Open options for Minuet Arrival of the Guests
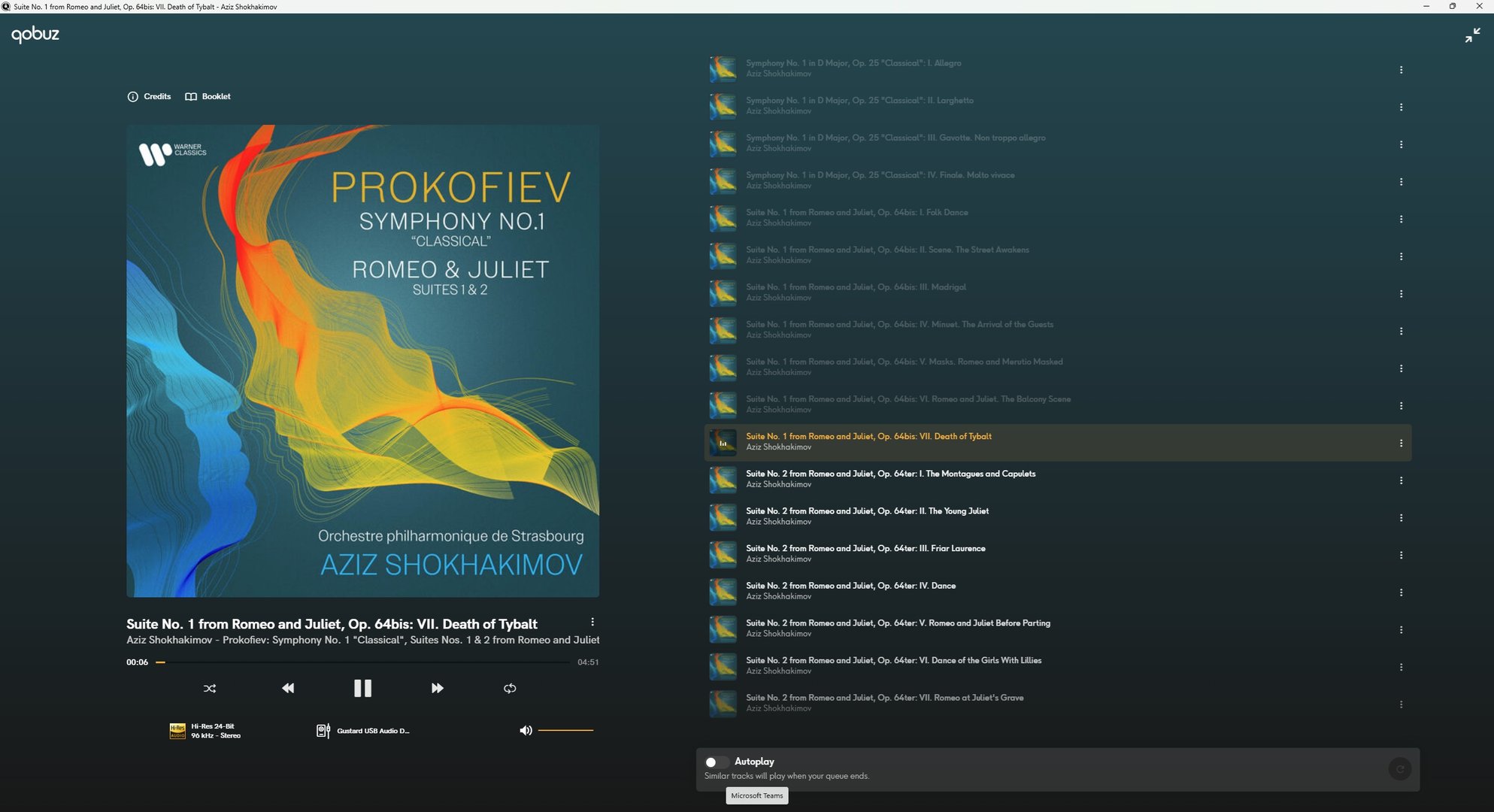Screen dimensions: 1494x812 (x=1401, y=332)
